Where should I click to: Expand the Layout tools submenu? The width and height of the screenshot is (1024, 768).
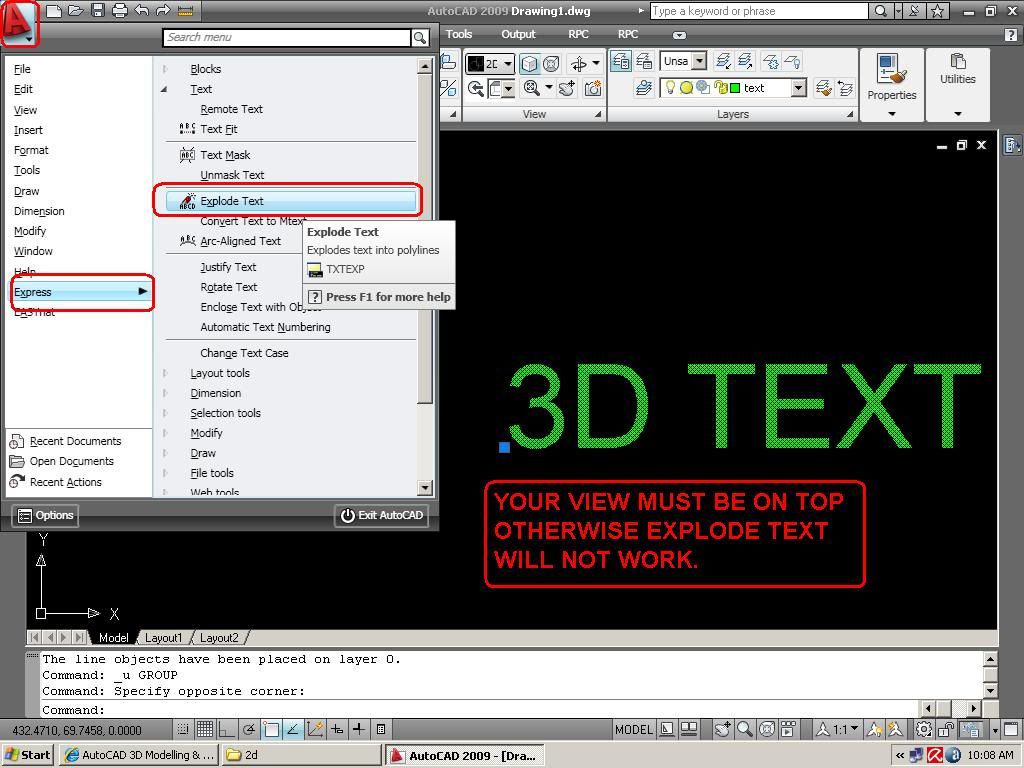point(220,373)
